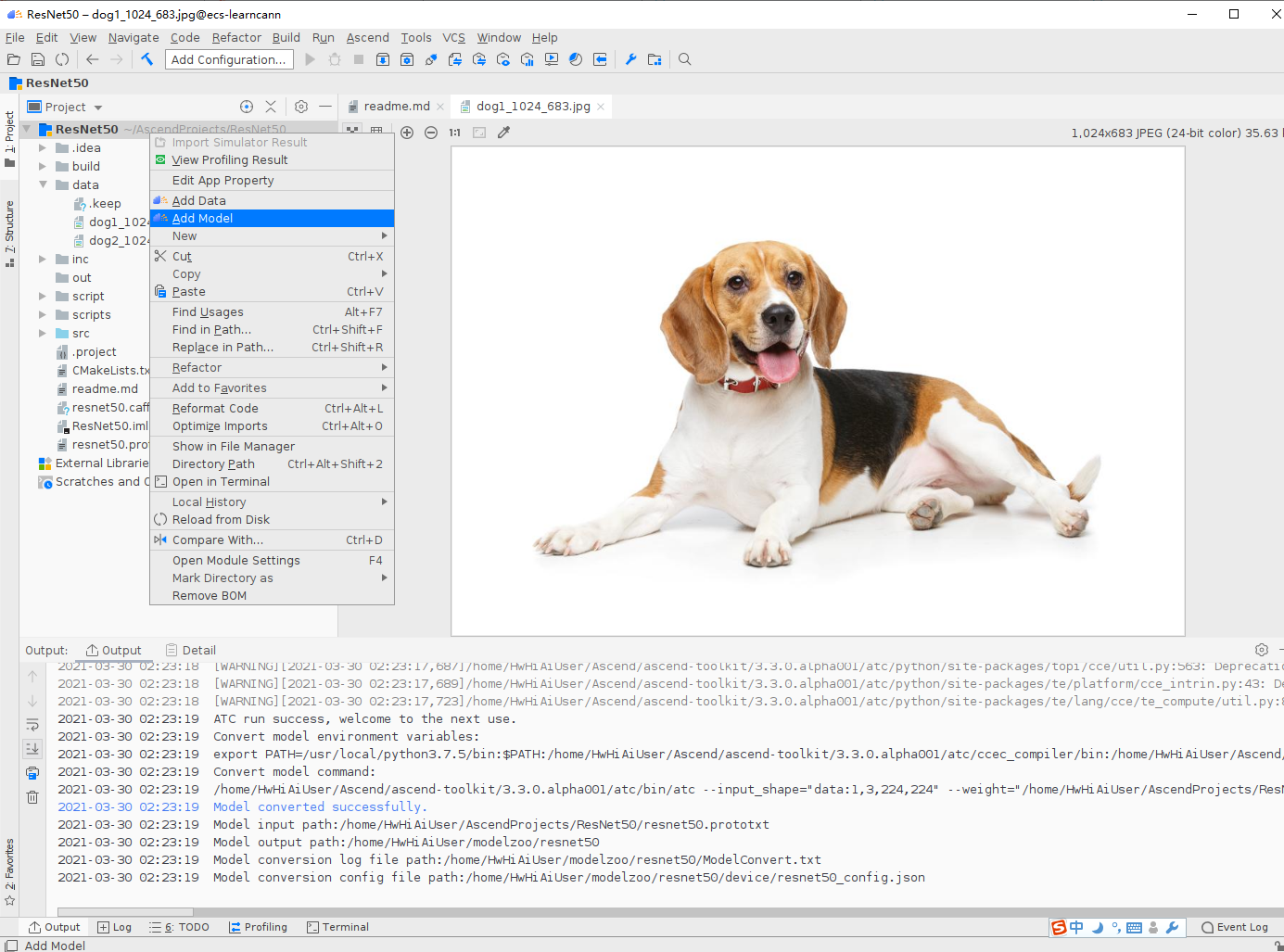
Task: Click the Add Configuration... button
Action: point(229,59)
